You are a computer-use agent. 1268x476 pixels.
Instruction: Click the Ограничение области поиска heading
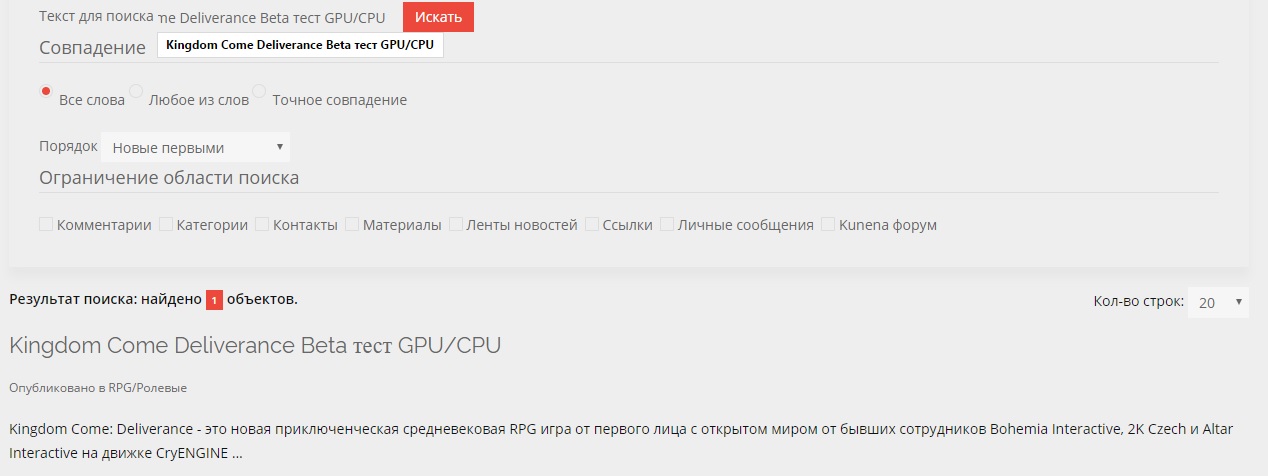point(169,178)
